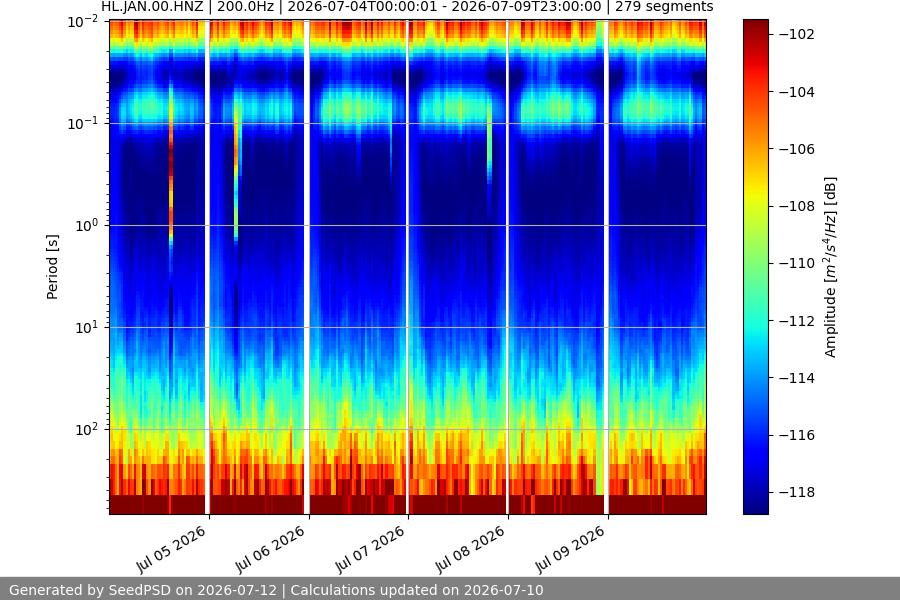The image size is (900, 600).
Task: Click the −102 colorbar tick label
Action: click(797, 34)
